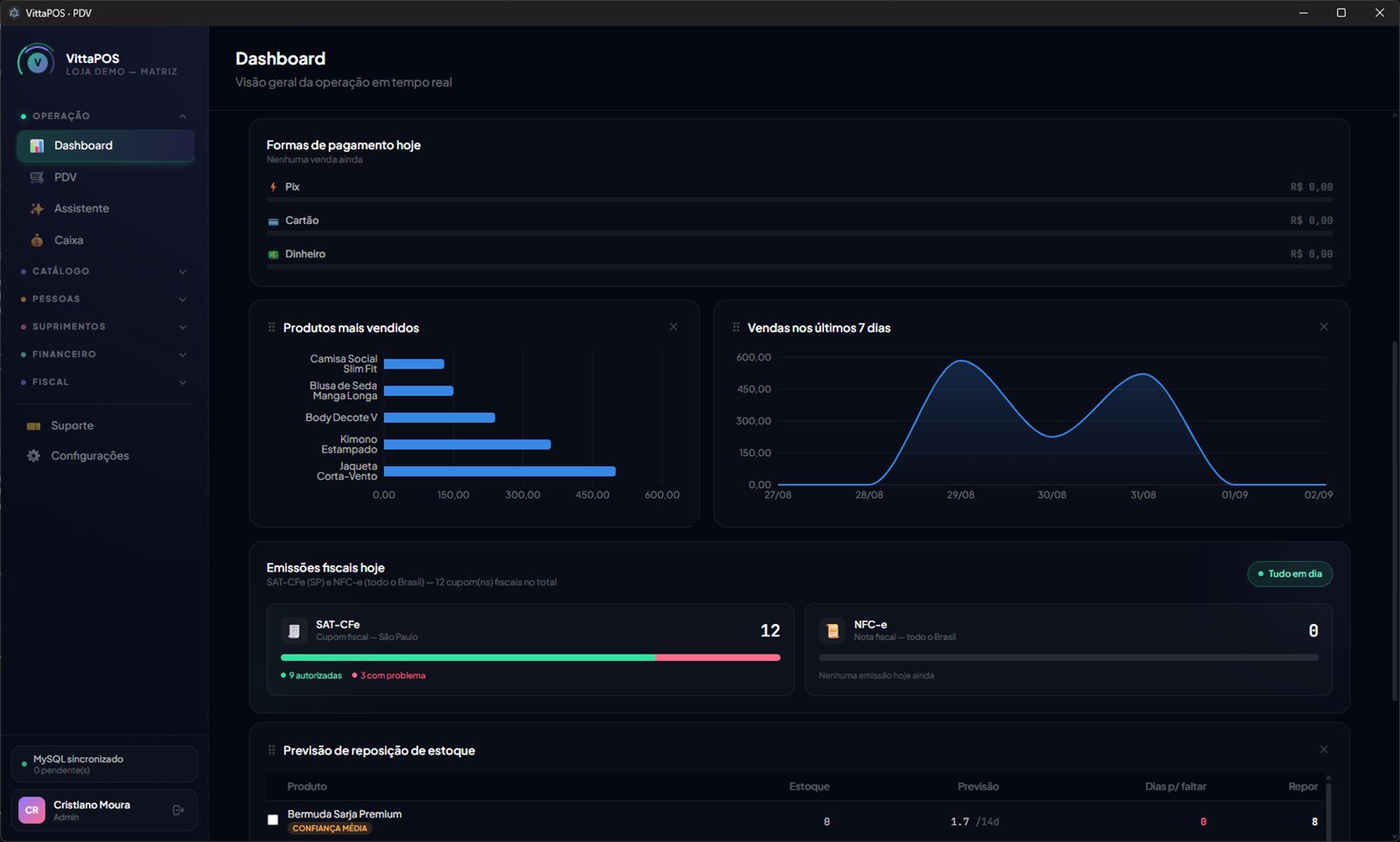1400x842 pixels.
Task: Click the Dinheiro cash icon
Action: (273, 255)
